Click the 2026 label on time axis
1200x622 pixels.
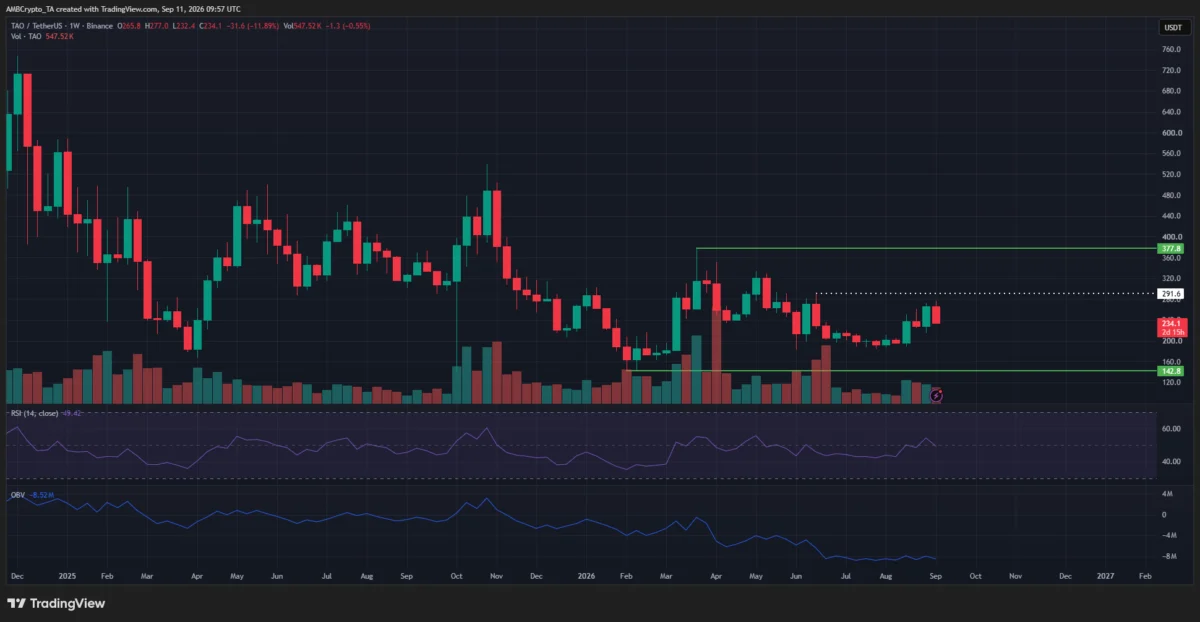coord(586,577)
